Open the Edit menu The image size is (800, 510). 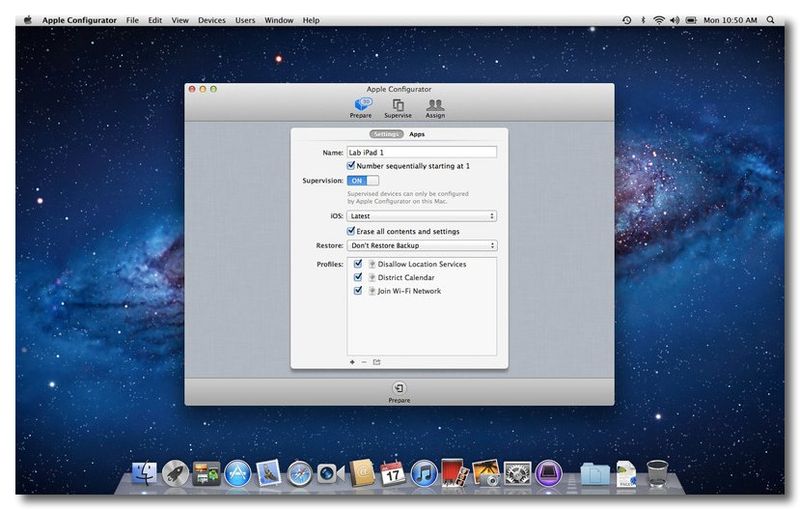[x=155, y=20]
